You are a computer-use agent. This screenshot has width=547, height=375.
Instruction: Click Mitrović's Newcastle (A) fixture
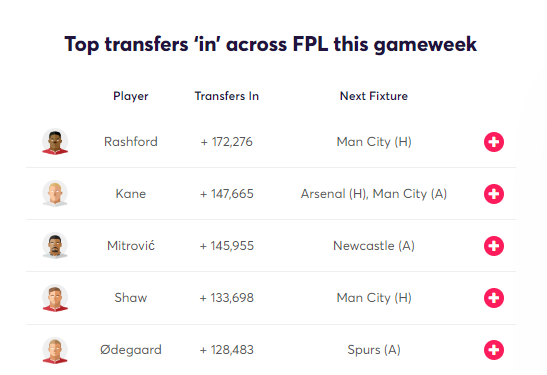point(374,246)
